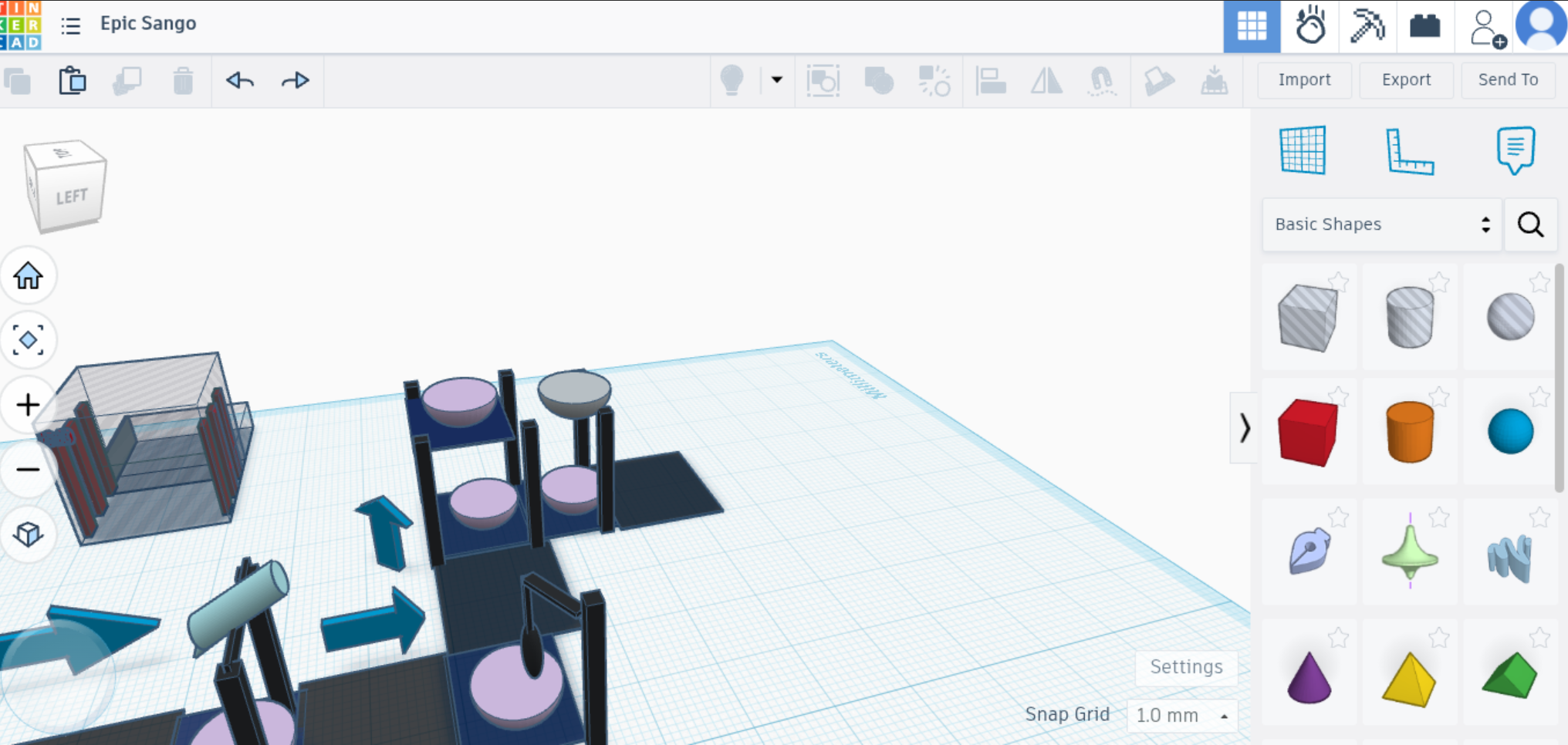This screenshot has height=745, width=1568.
Task: Select the green Roof shape
Action: point(1510,676)
